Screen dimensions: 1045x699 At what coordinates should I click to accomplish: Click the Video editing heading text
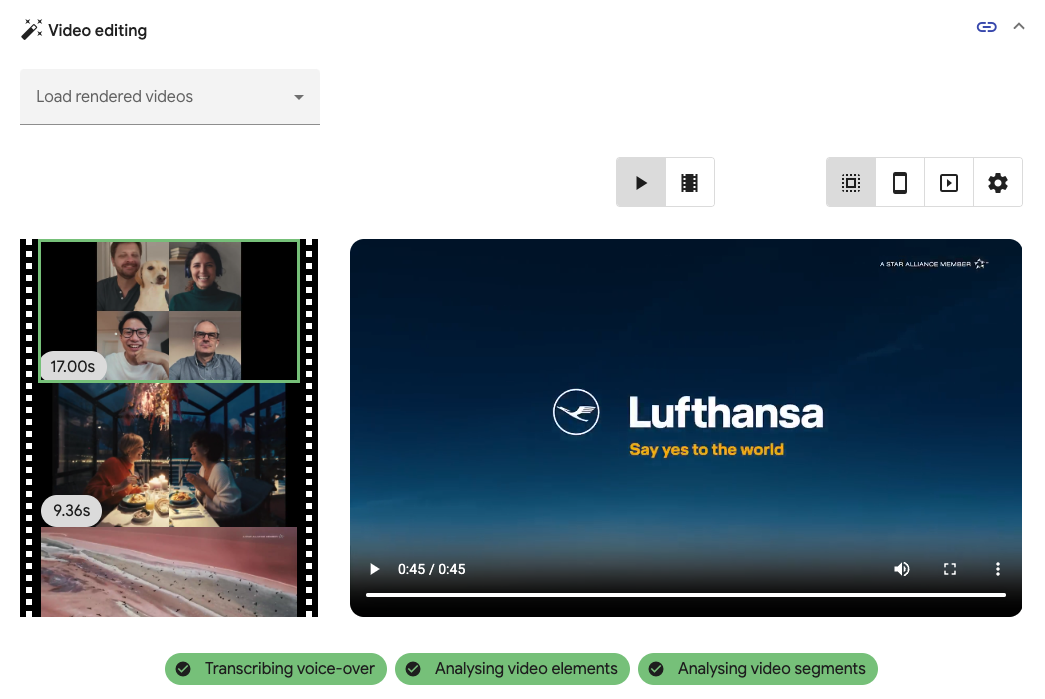[98, 31]
